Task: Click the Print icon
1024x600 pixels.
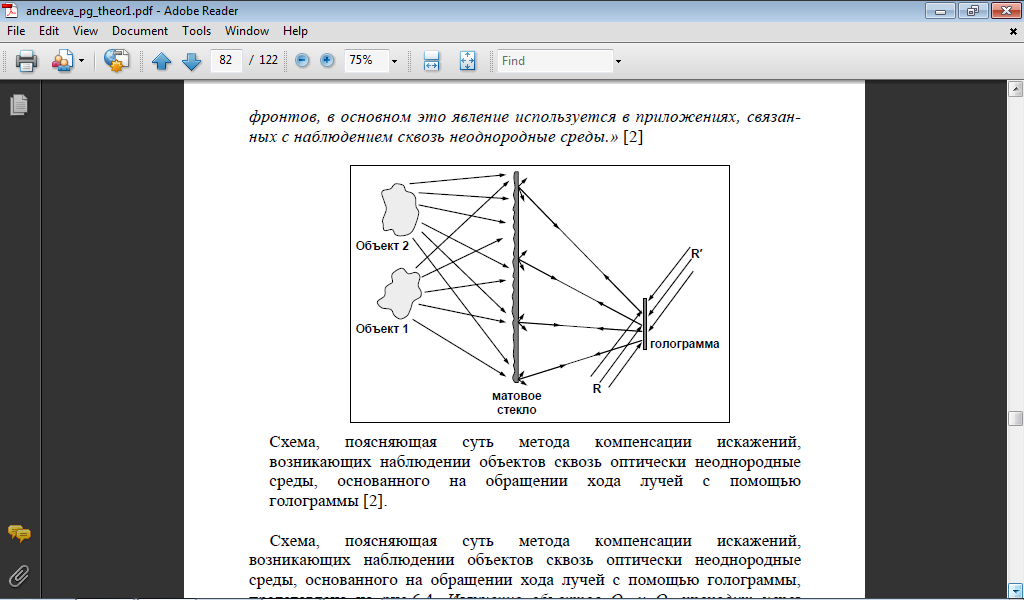Action: pos(27,61)
